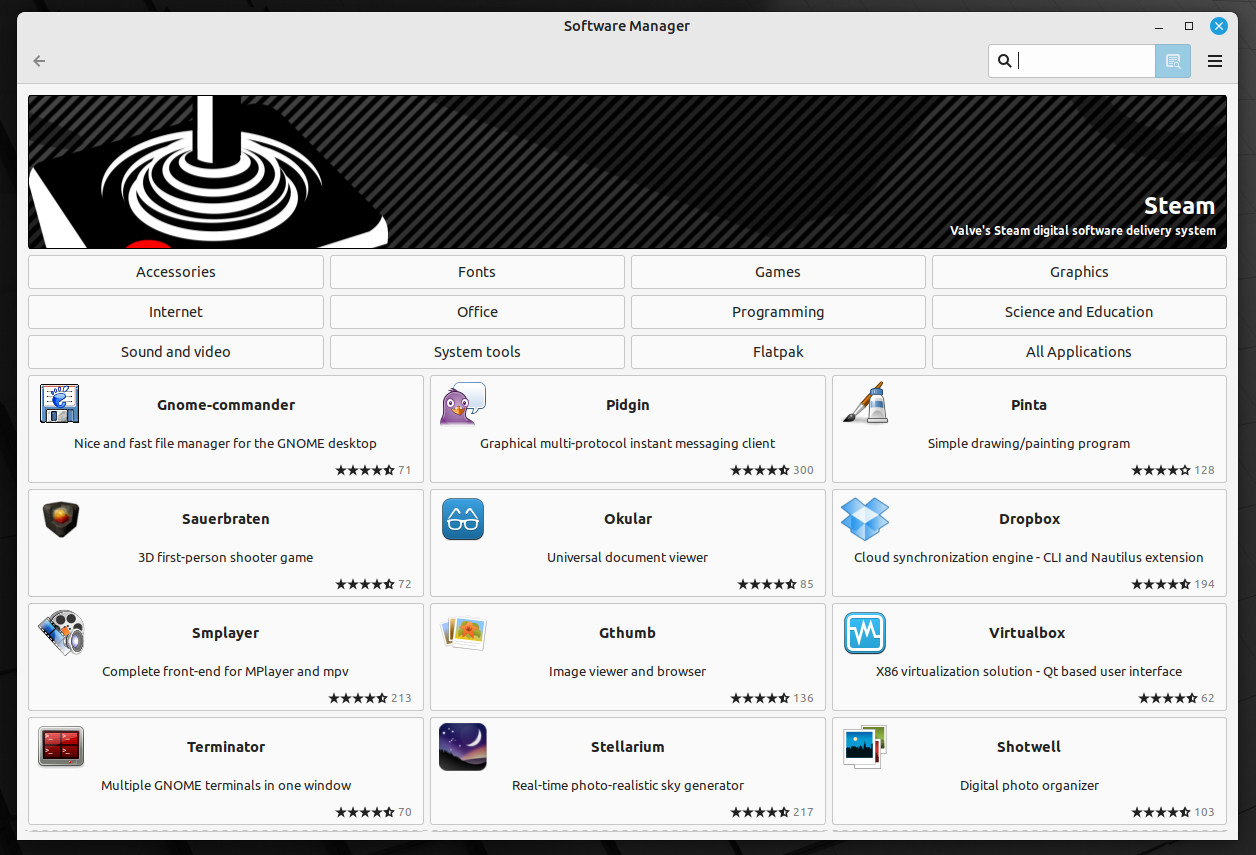Click "Complete front-end for MPlayer and mpv" text
The height and width of the screenshot is (855, 1256).
pos(226,671)
